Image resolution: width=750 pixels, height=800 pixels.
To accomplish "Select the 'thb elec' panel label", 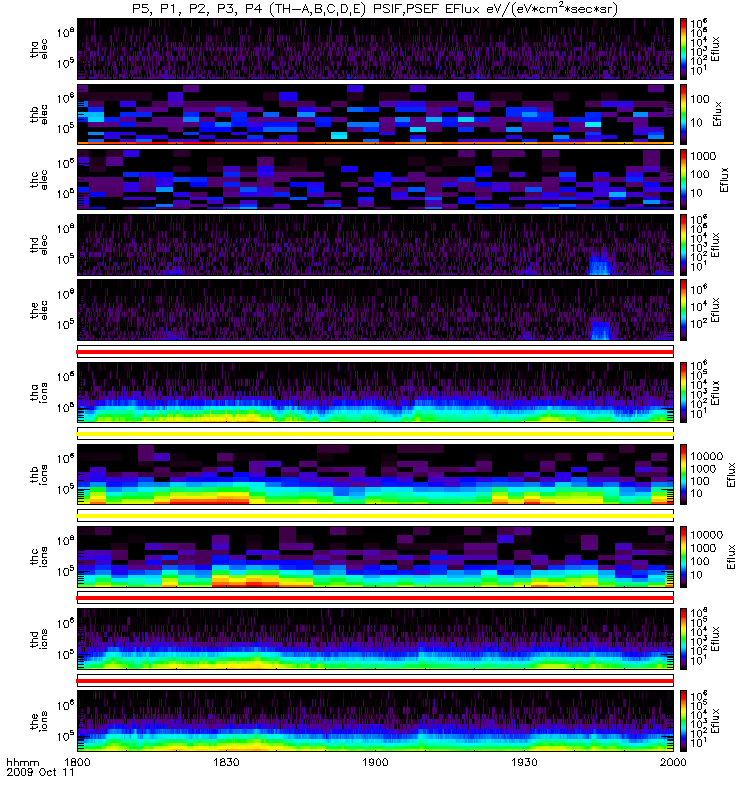I will point(38,114).
